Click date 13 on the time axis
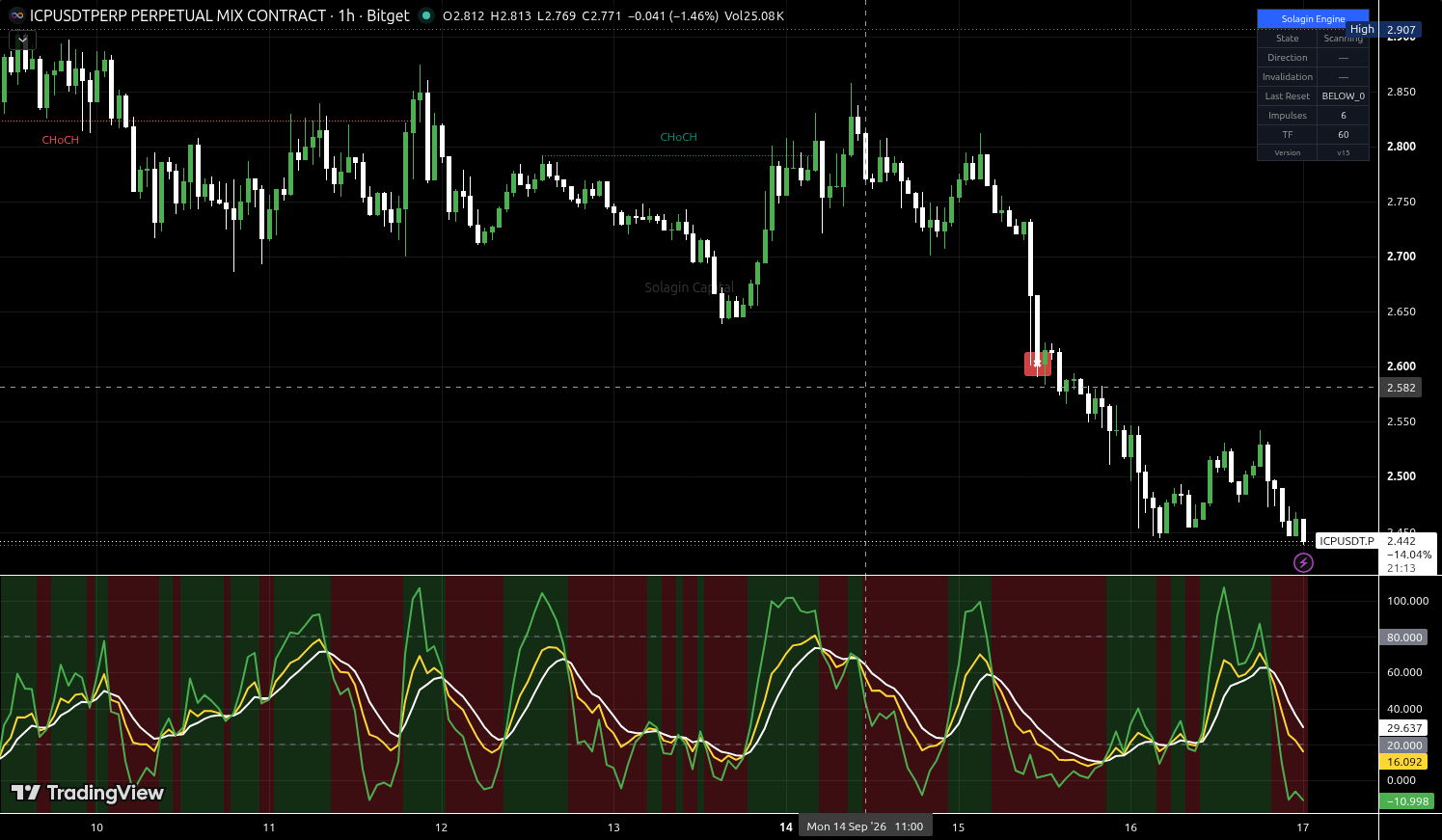Image resolution: width=1442 pixels, height=840 pixels. [613, 827]
